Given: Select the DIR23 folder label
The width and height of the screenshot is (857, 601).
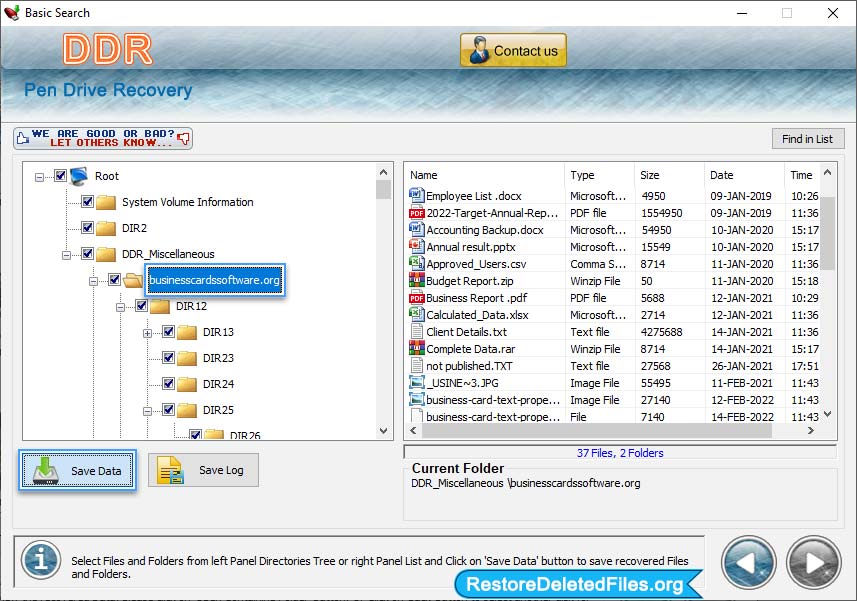Looking at the screenshot, I should pos(218,358).
